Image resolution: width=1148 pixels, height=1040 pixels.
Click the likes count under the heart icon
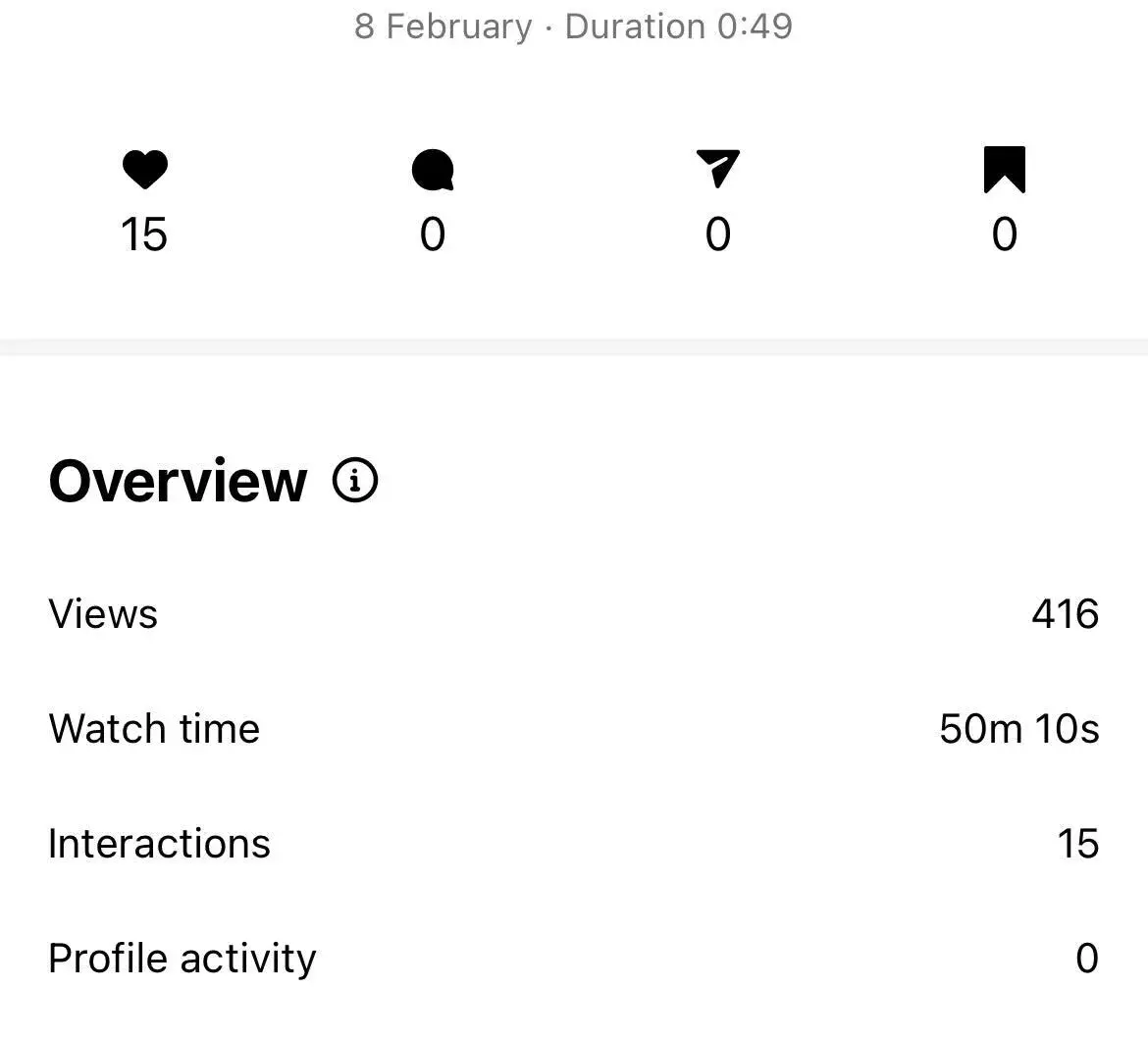tap(145, 234)
